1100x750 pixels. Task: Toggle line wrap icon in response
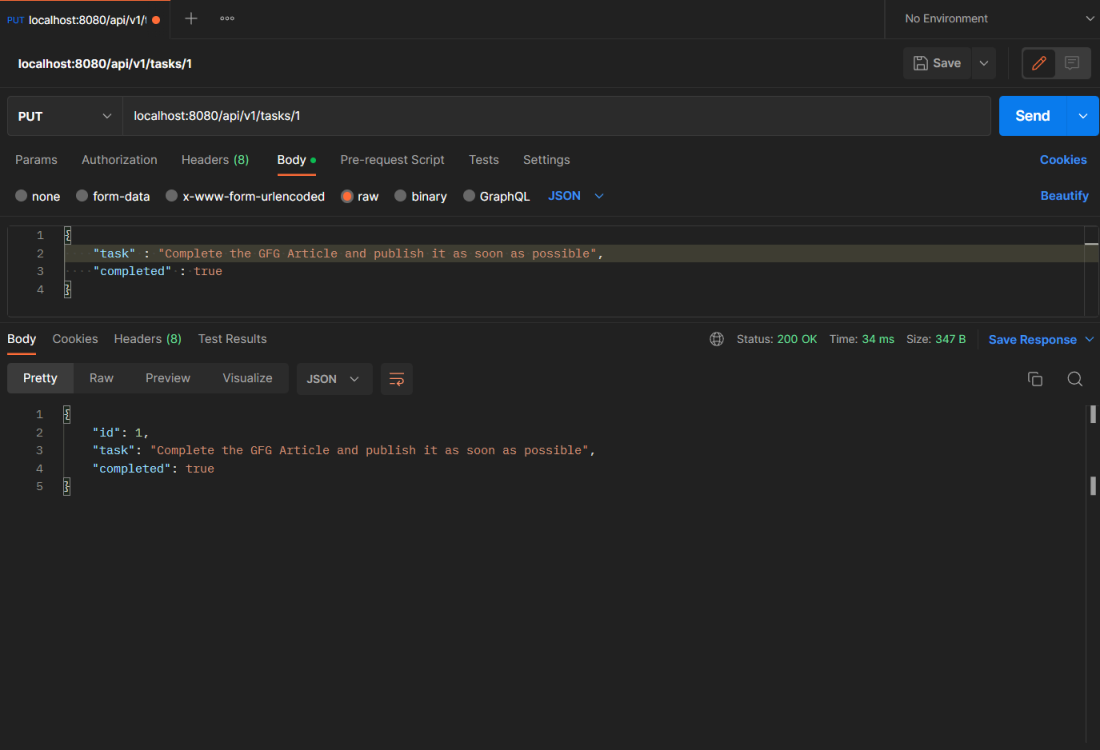coord(396,379)
